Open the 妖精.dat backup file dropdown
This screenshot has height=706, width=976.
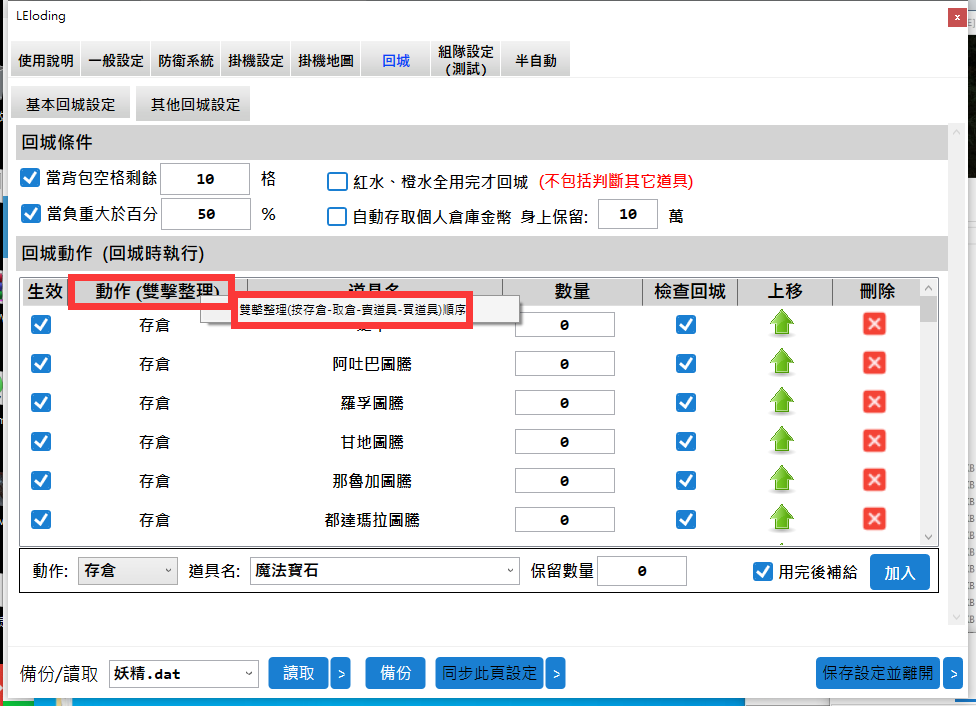184,674
